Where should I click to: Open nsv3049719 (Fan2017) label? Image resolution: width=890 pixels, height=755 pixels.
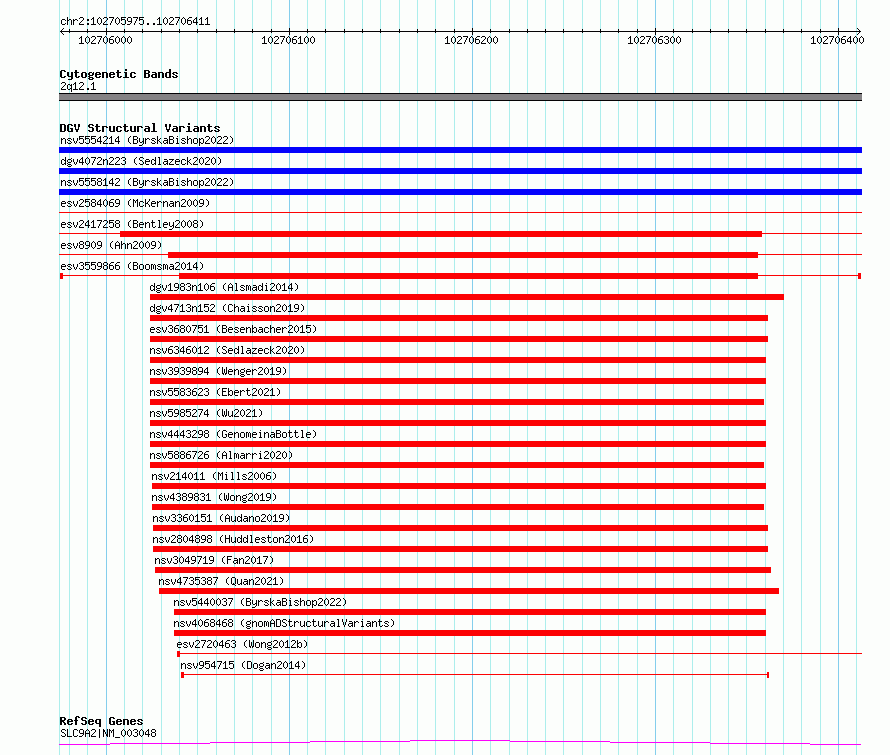(x=215, y=560)
